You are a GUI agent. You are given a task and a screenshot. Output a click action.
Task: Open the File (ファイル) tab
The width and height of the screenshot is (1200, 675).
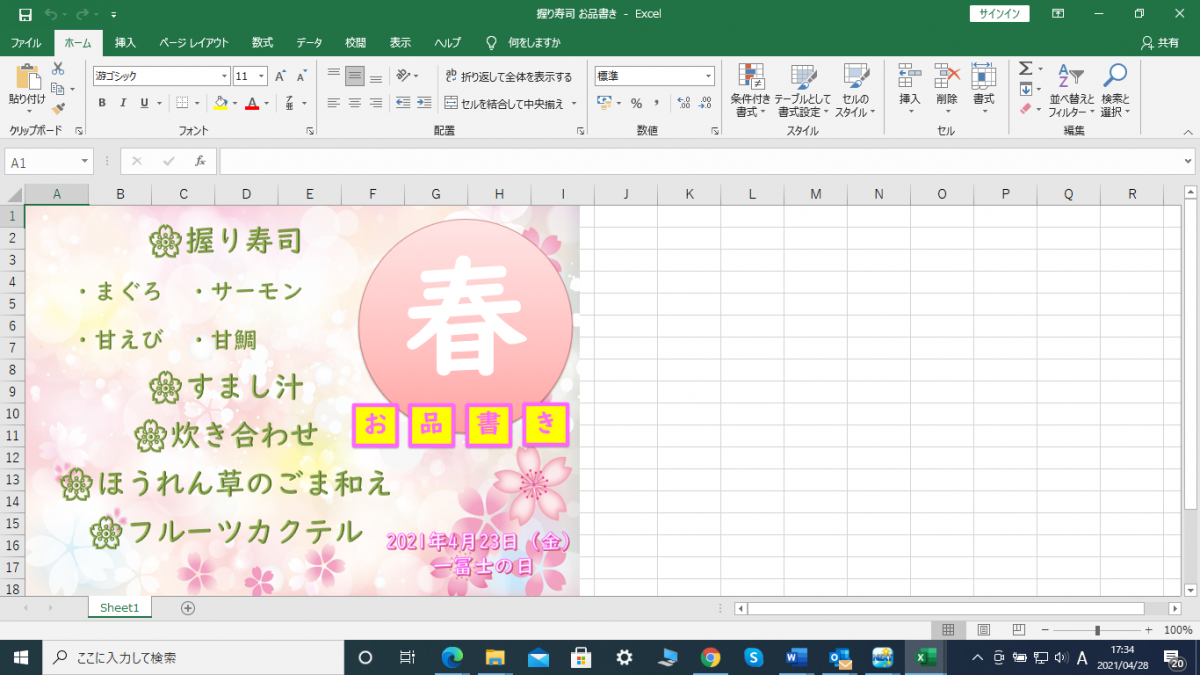(25, 43)
